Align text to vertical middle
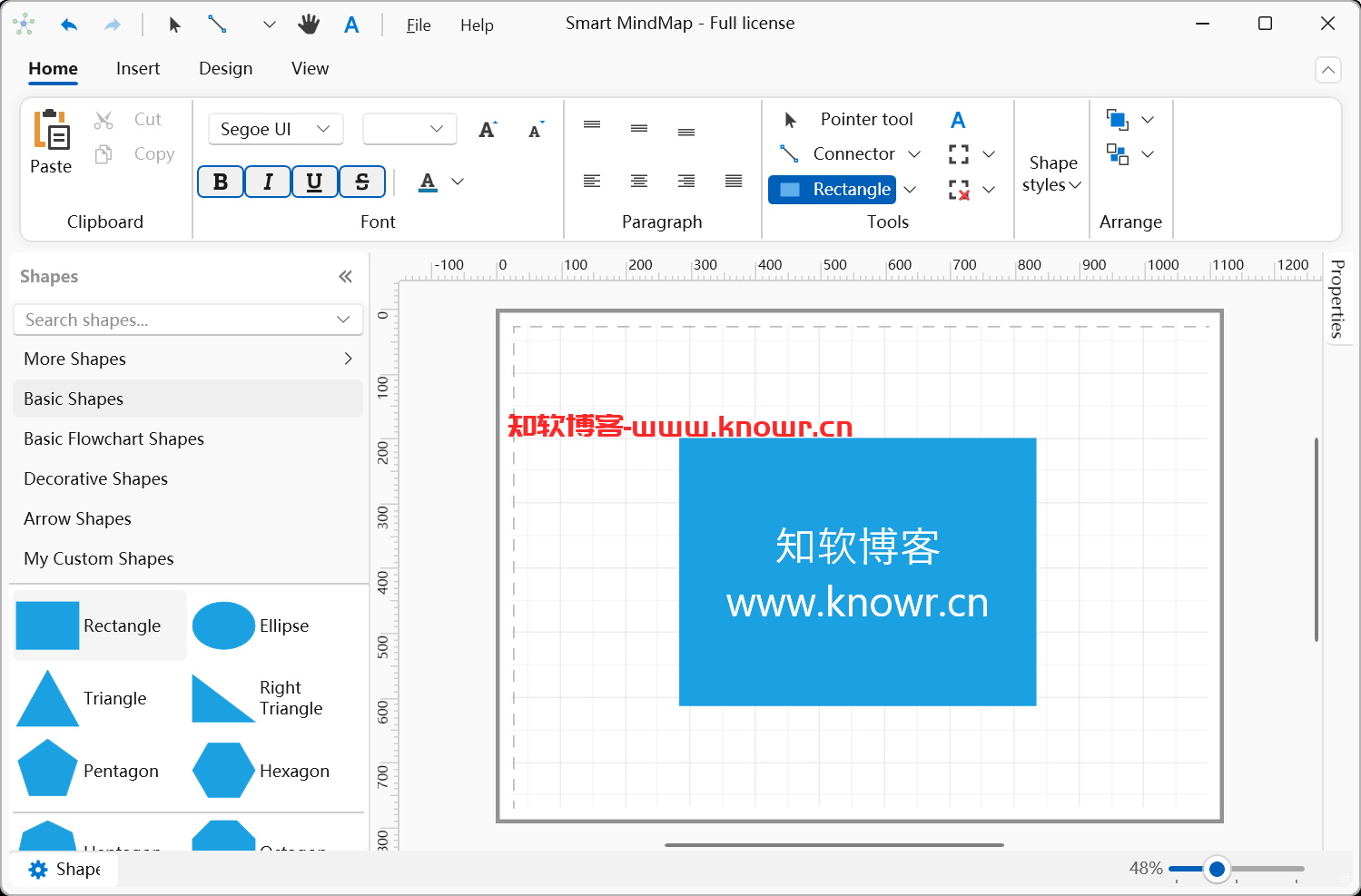The image size is (1361, 896). point(639,129)
